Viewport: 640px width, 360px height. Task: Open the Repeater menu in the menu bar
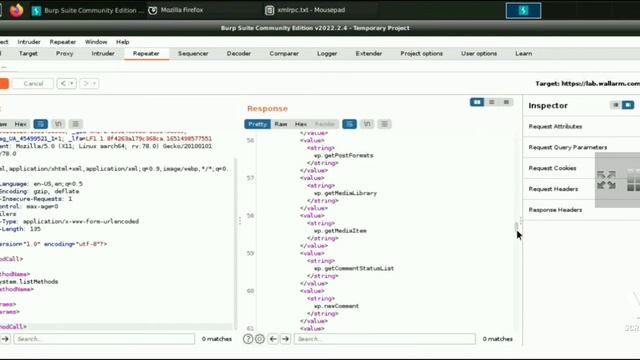click(62, 42)
